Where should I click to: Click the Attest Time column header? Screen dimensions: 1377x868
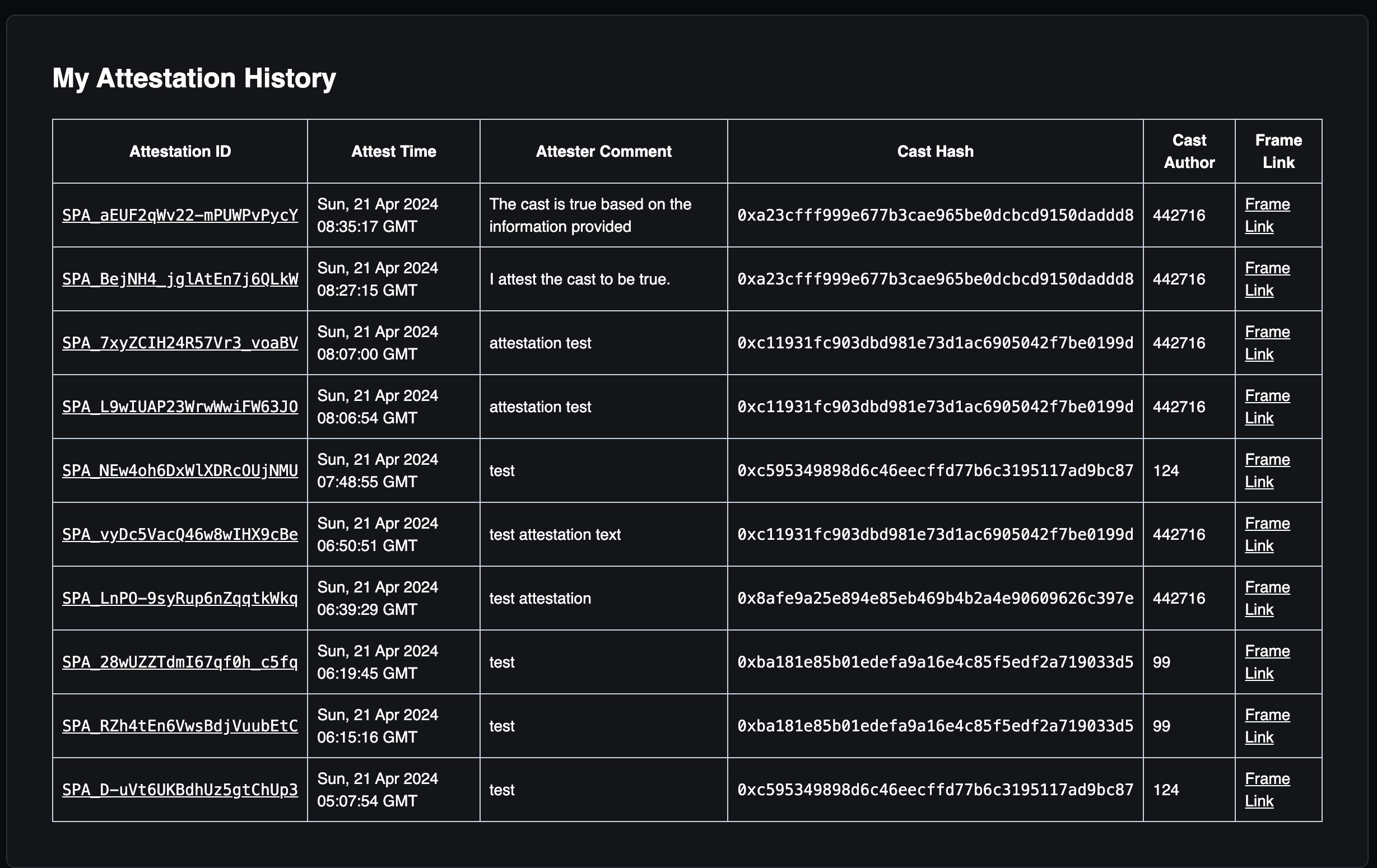point(393,151)
